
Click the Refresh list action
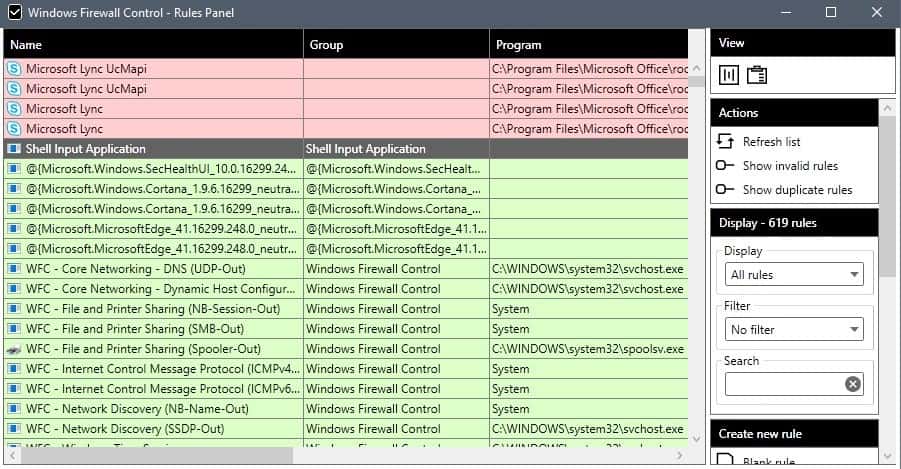pos(771,141)
